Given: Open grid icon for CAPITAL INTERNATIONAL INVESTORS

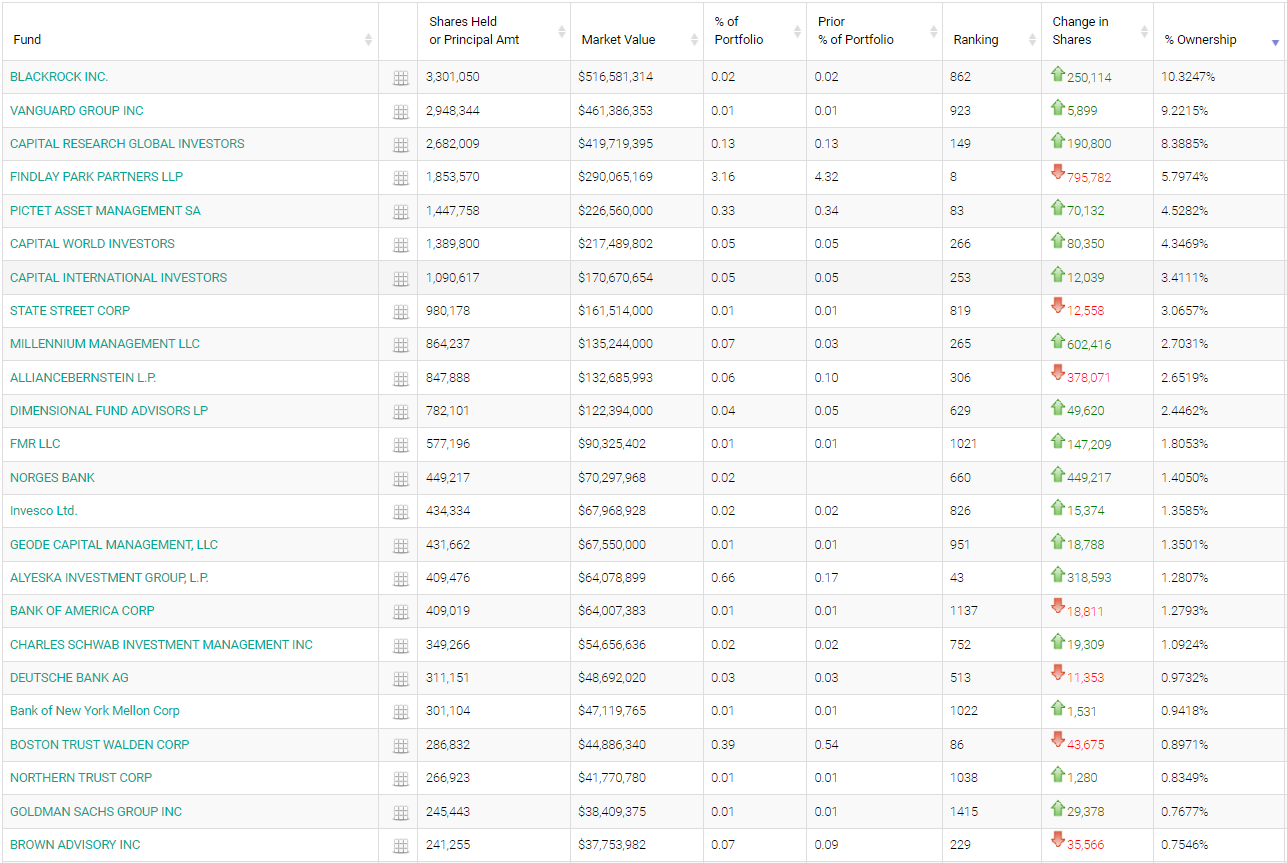Looking at the screenshot, I should pos(401,279).
